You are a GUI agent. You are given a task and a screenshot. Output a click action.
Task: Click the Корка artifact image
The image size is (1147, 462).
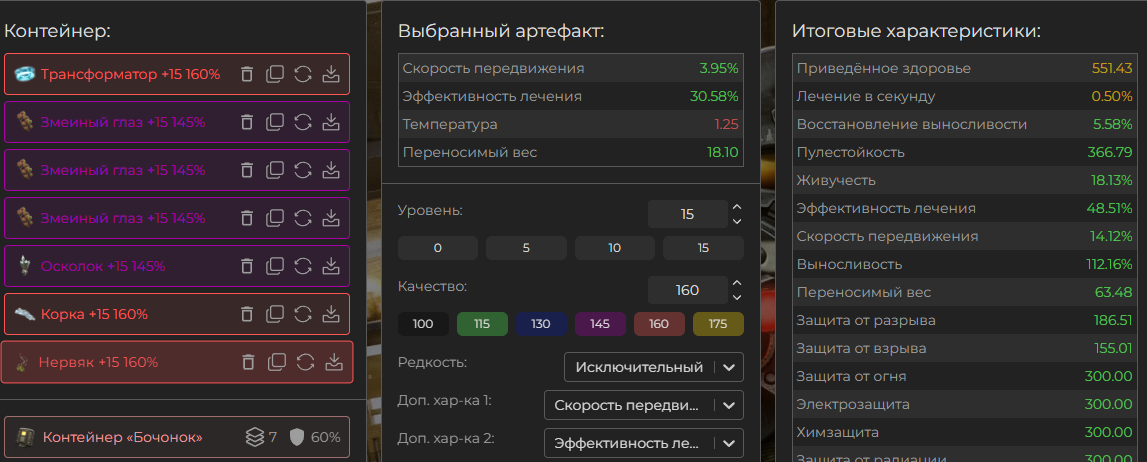pyautogui.click(x=25, y=314)
